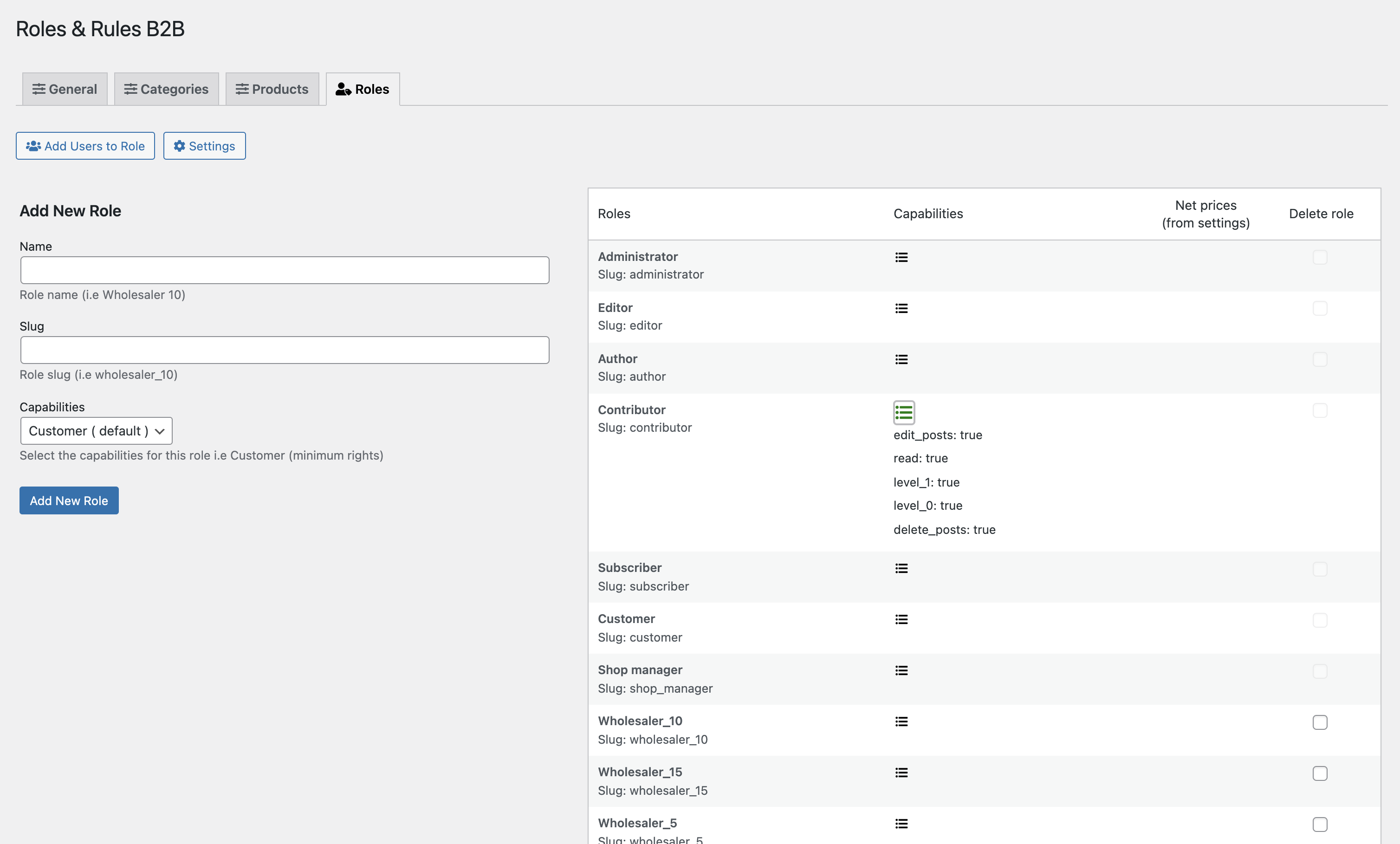This screenshot has height=844, width=1400.
Task: Switch to the Categories tab
Action: click(x=167, y=89)
